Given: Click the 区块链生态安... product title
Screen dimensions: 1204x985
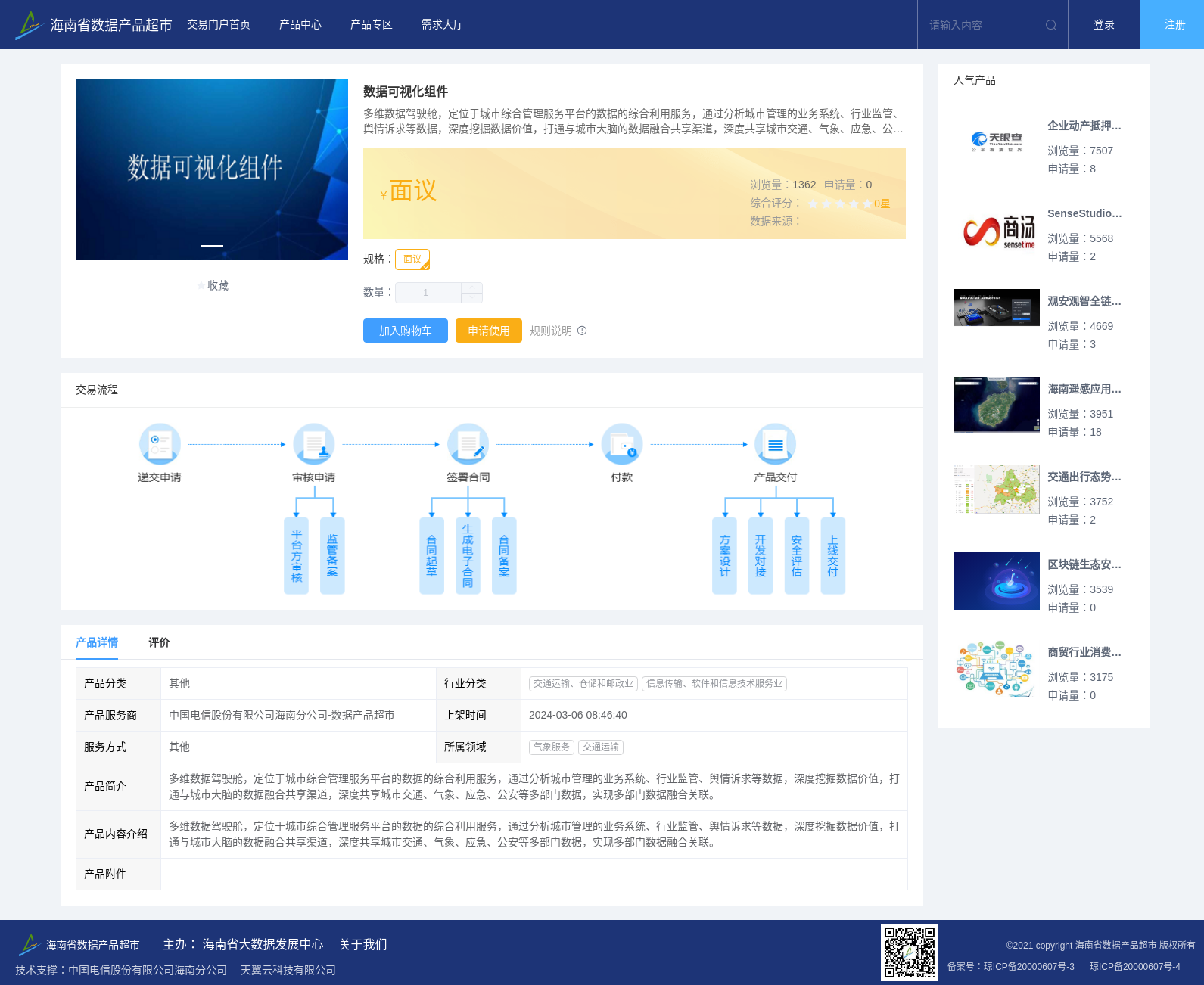Looking at the screenshot, I should click(1084, 564).
